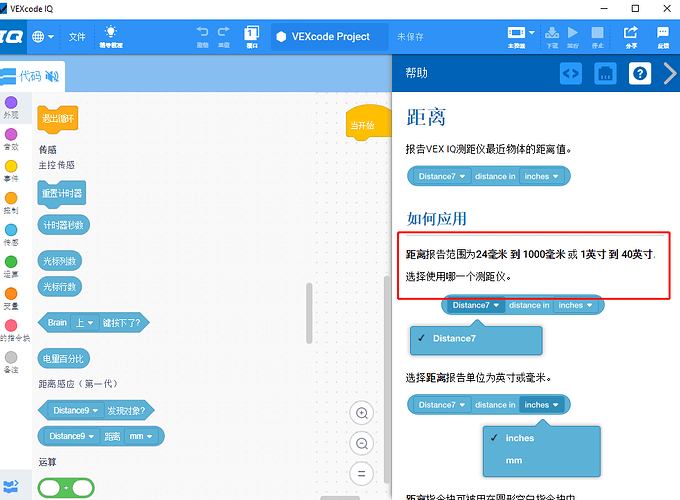This screenshot has height=500, width=680.
Task: Open Distance7 dropdown in first help block
Action: (x=441, y=176)
